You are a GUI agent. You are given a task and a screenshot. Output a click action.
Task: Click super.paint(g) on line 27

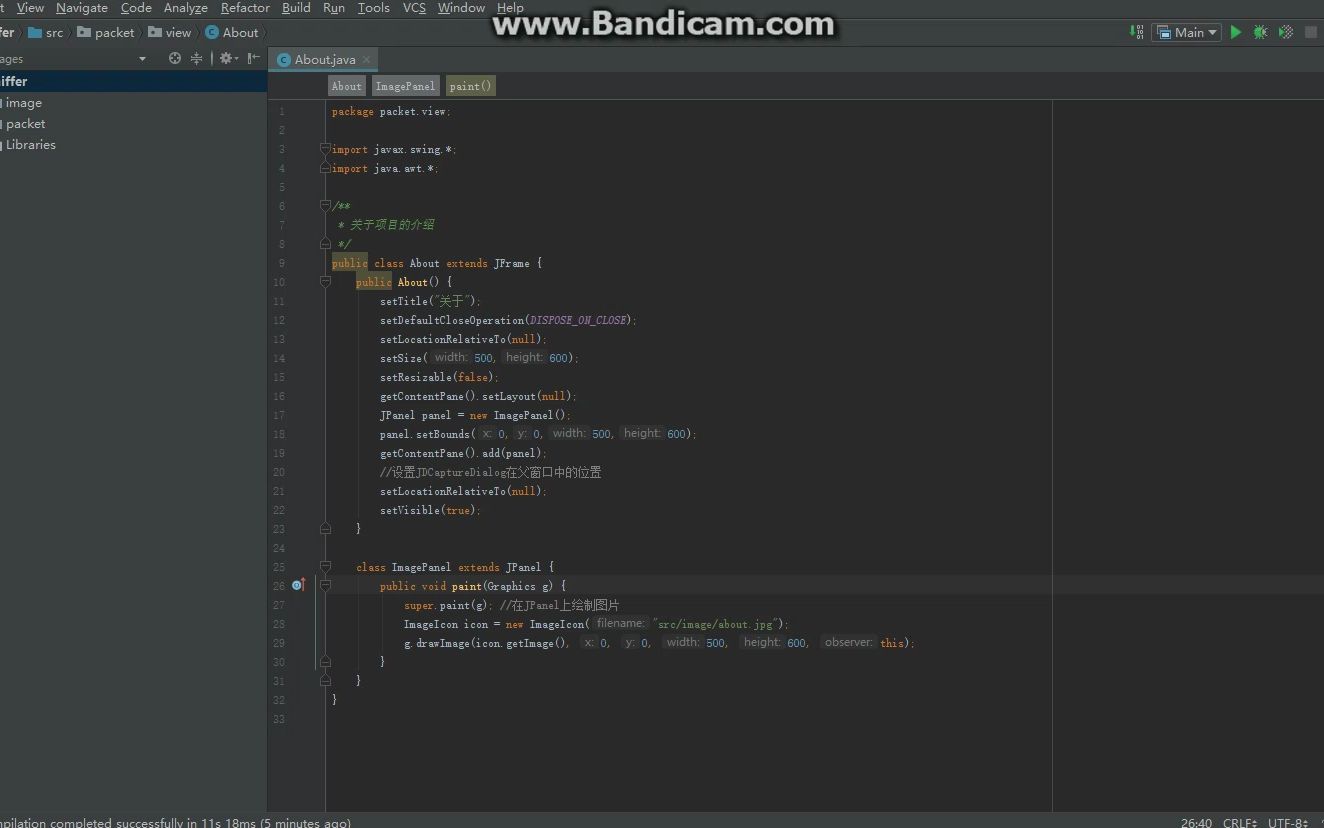coord(446,606)
